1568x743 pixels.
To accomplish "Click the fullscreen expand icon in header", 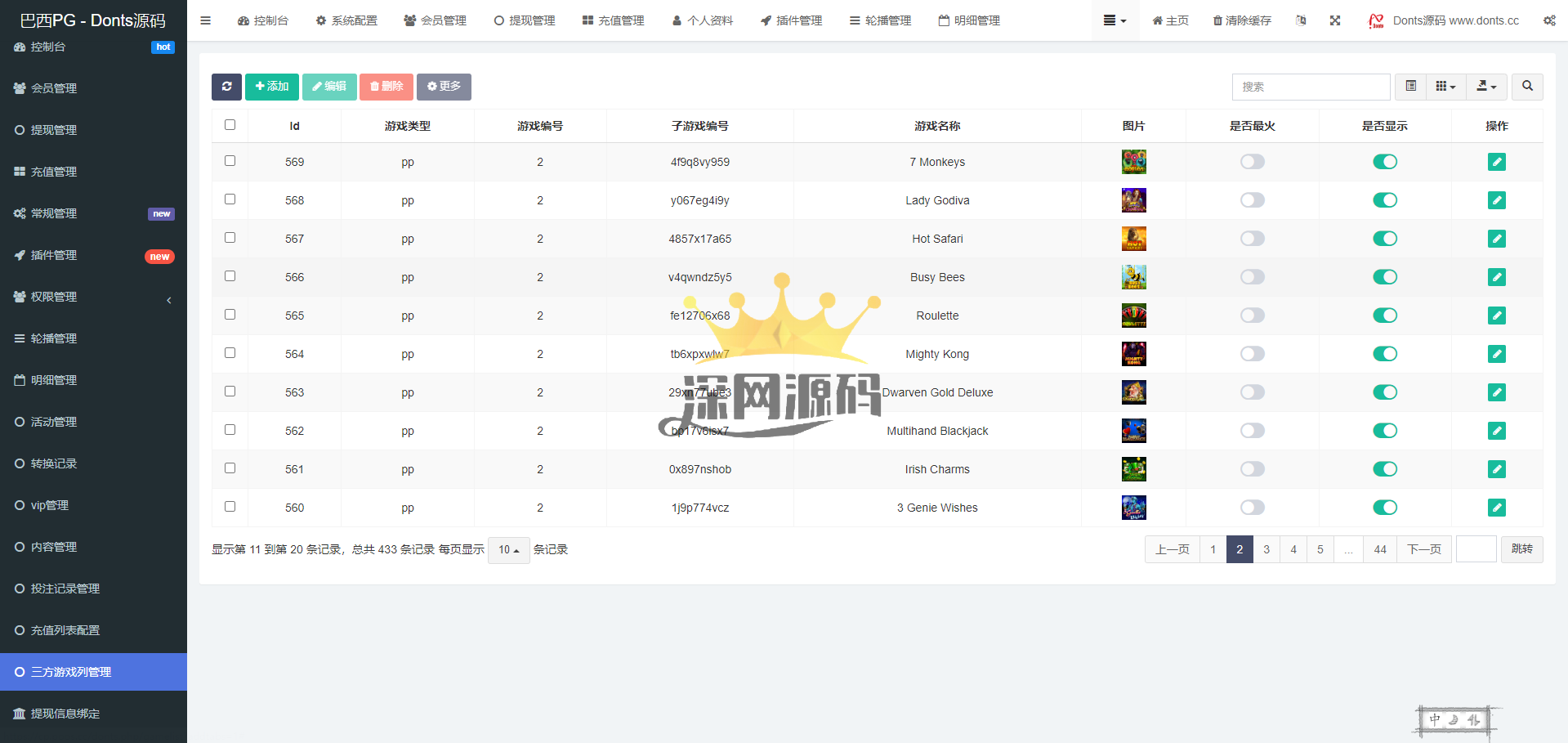I will click(x=1335, y=20).
